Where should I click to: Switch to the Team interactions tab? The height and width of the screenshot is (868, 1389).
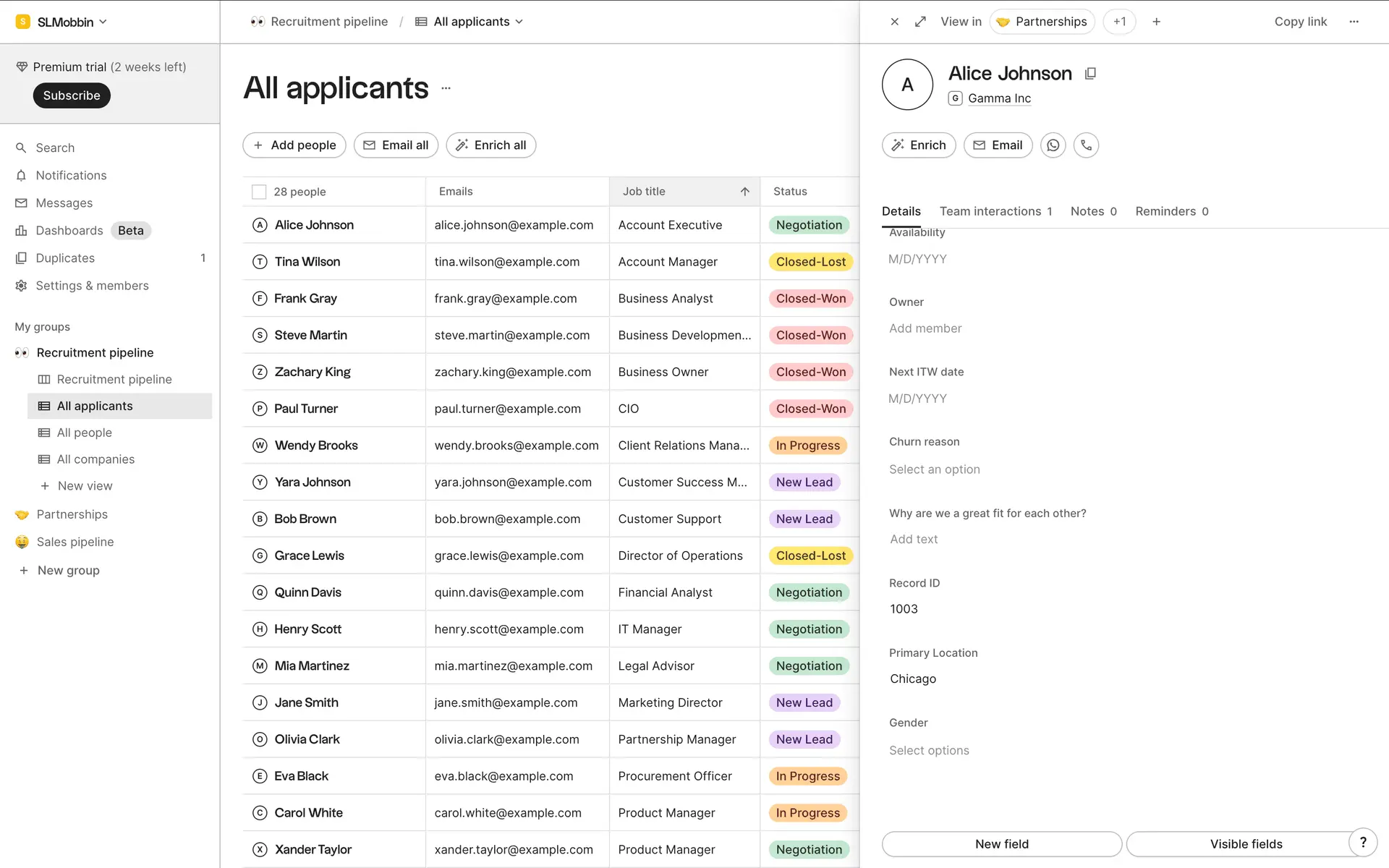pyautogui.click(x=995, y=211)
